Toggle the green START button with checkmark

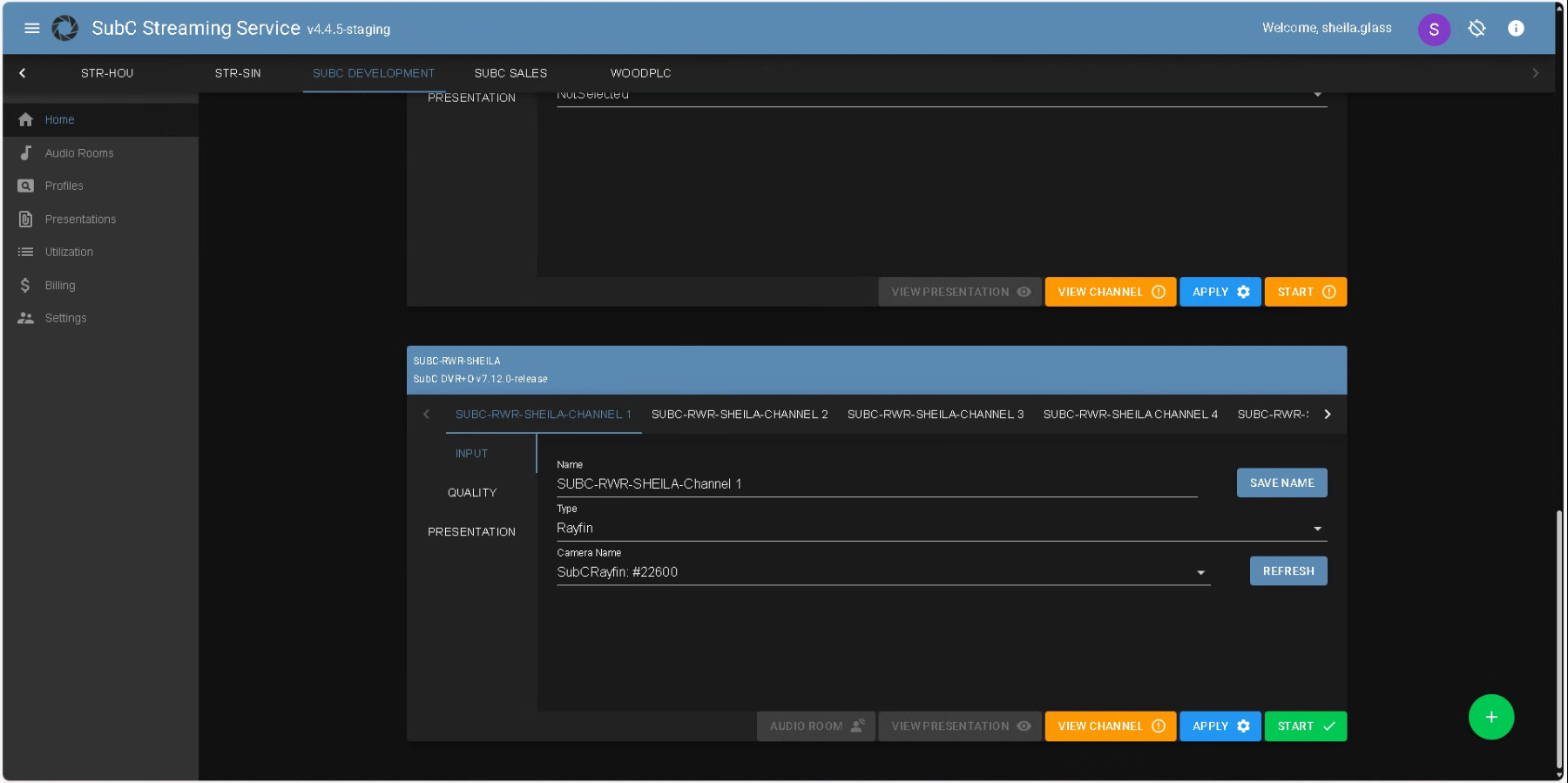pos(1305,726)
